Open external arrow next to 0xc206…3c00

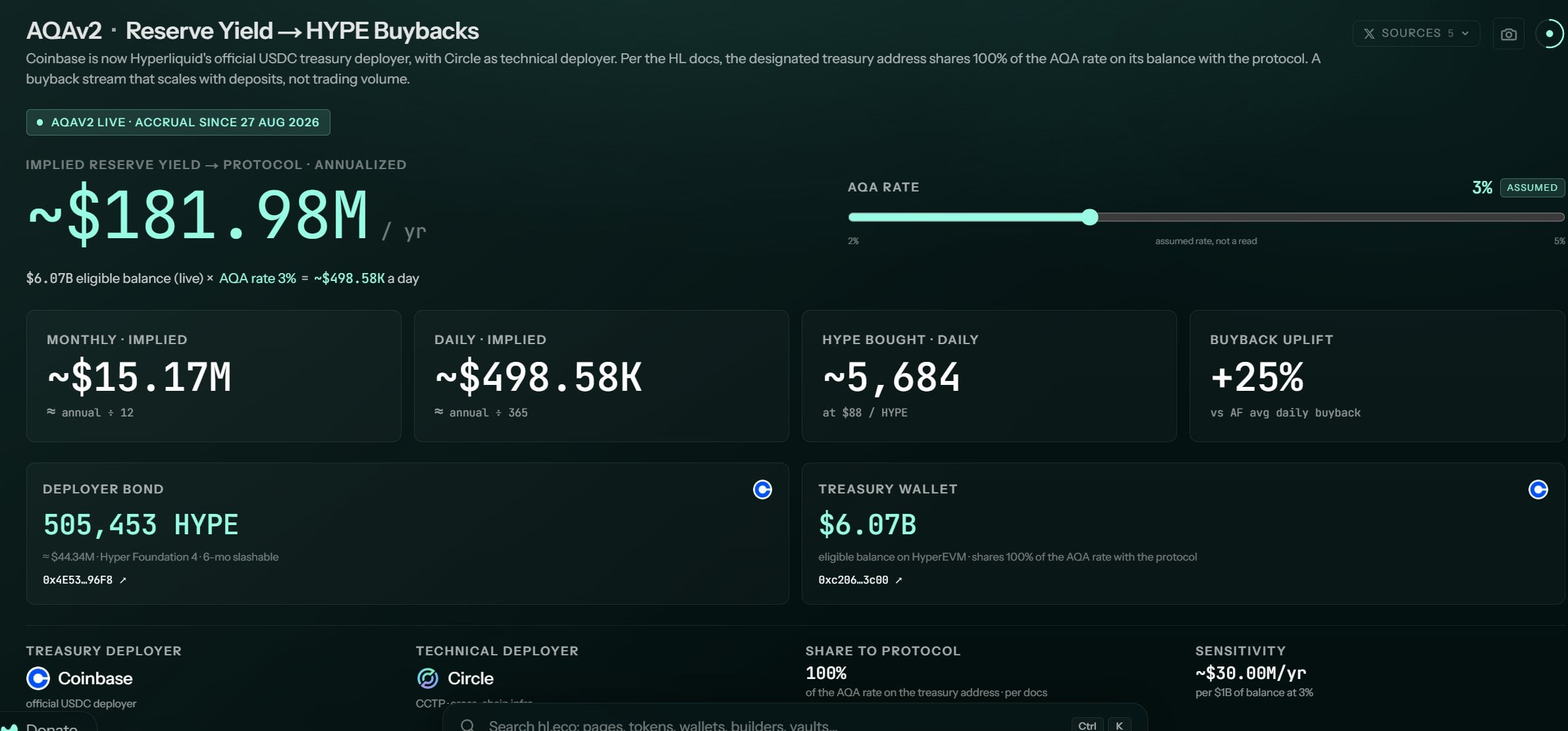tap(899, 580)
